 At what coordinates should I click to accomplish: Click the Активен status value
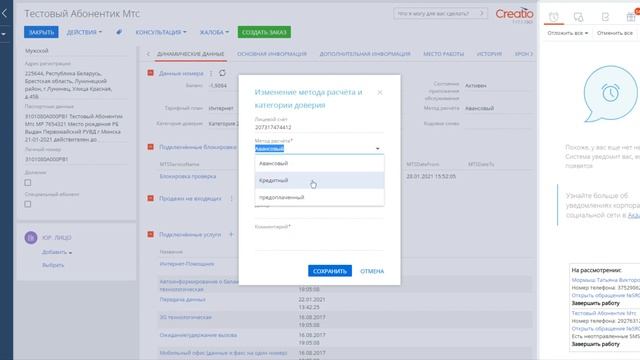click(476, 86)
